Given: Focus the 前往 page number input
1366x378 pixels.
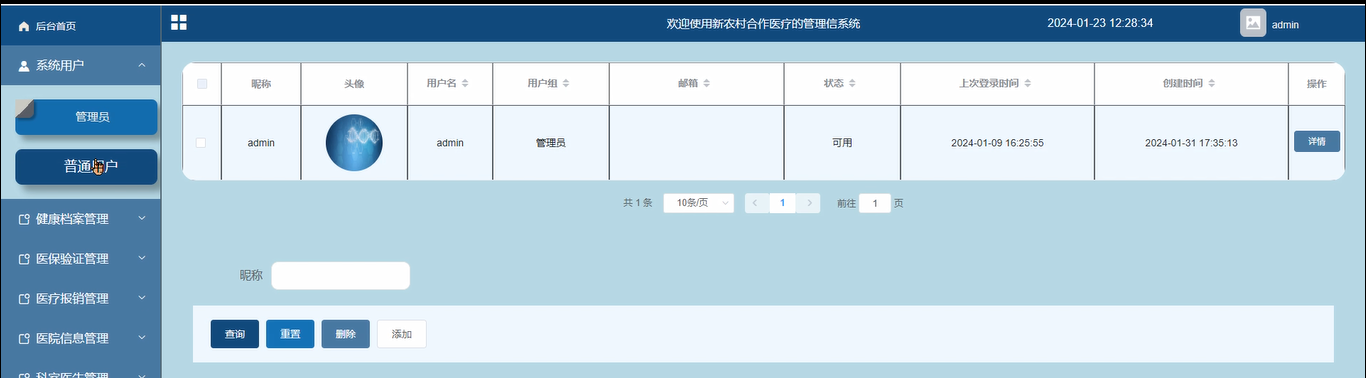Looking at the screenshot, I should click(875, 203).
